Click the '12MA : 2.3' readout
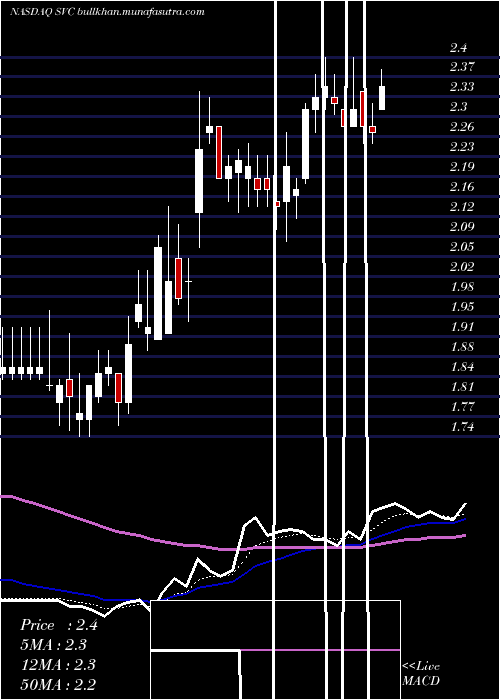 58,665
